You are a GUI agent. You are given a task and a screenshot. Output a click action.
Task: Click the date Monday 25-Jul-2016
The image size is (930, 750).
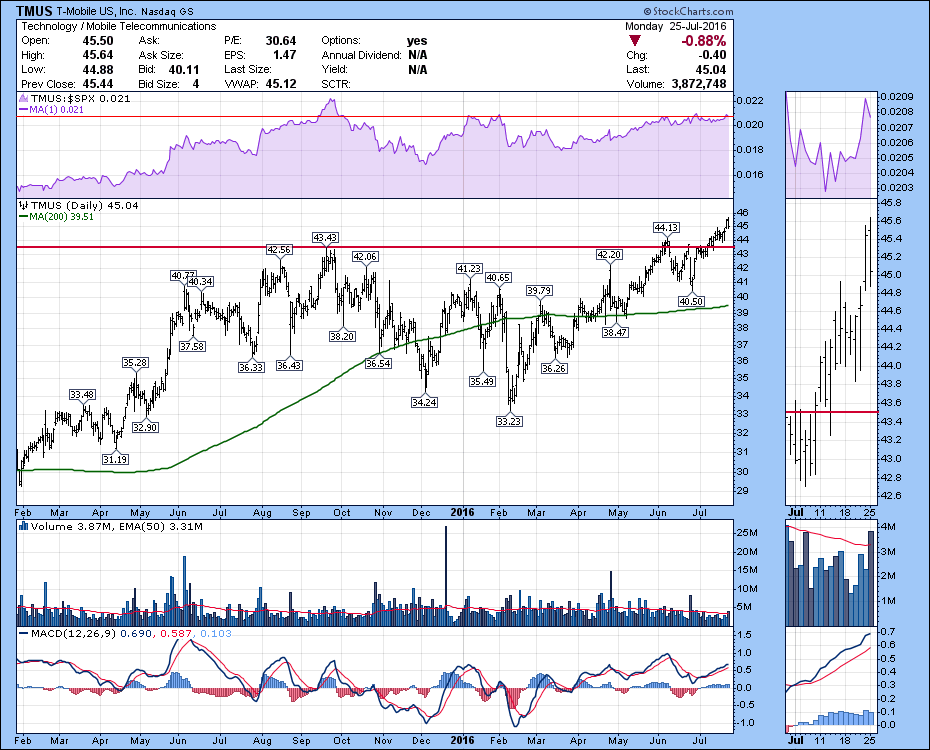pos(676,26)
